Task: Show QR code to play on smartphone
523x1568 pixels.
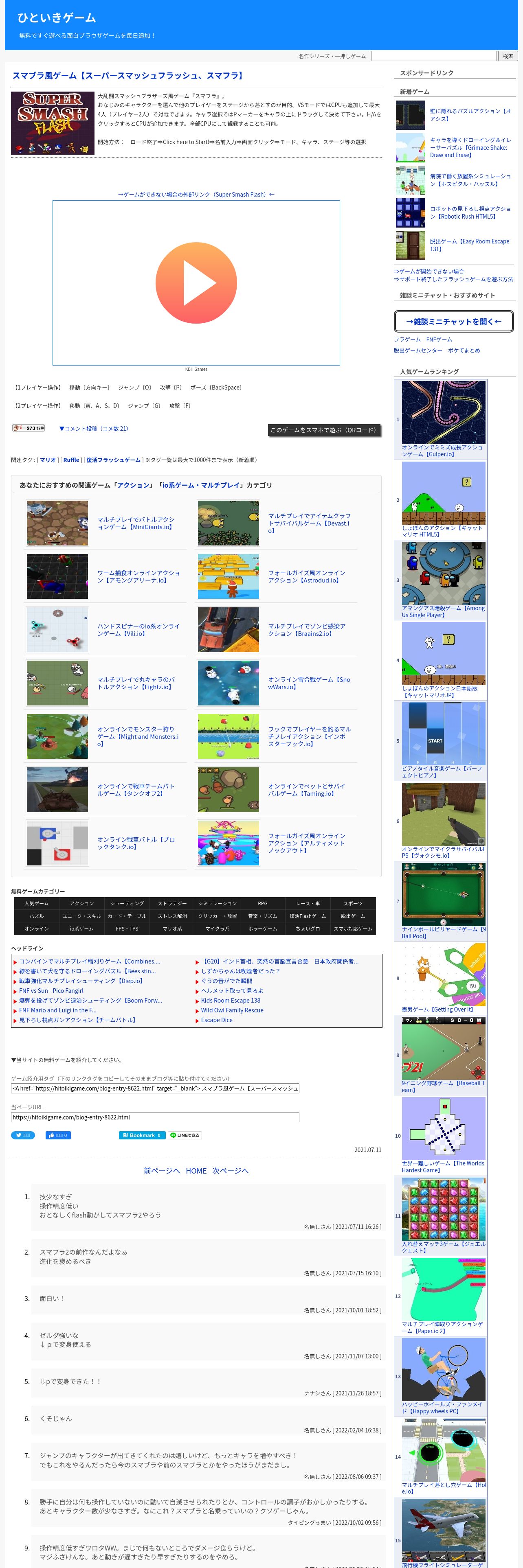Action: [324, 430]
